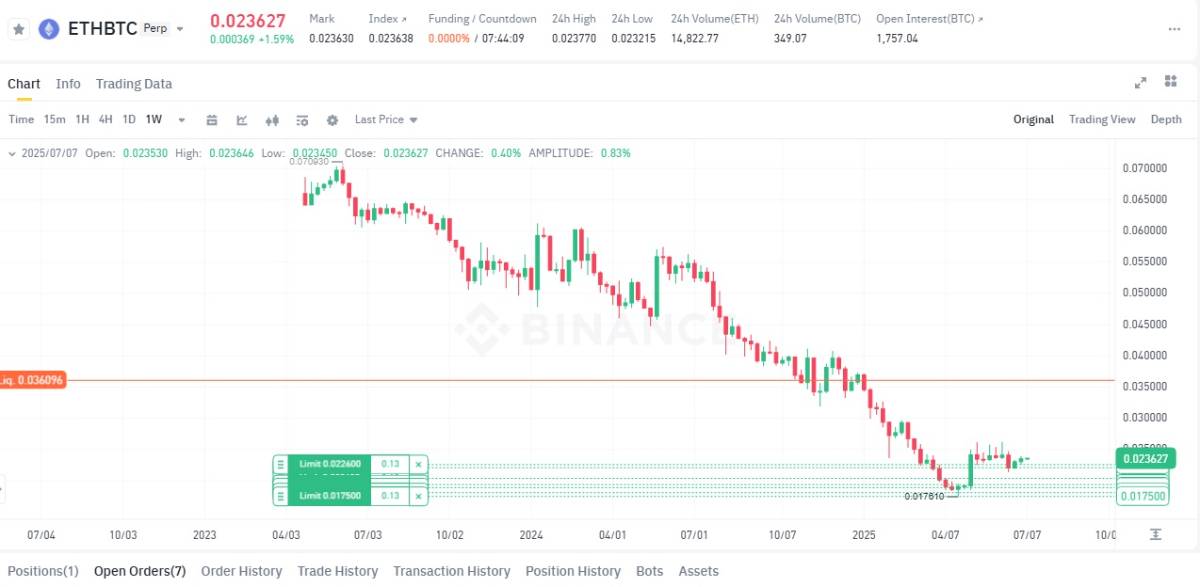
Task: Expand more time intervals dropdown
Action: tap(182, 120)
